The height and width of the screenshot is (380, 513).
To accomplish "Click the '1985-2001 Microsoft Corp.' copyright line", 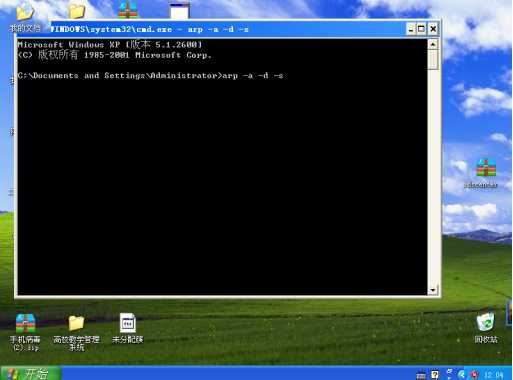I will tap(115, 55).
